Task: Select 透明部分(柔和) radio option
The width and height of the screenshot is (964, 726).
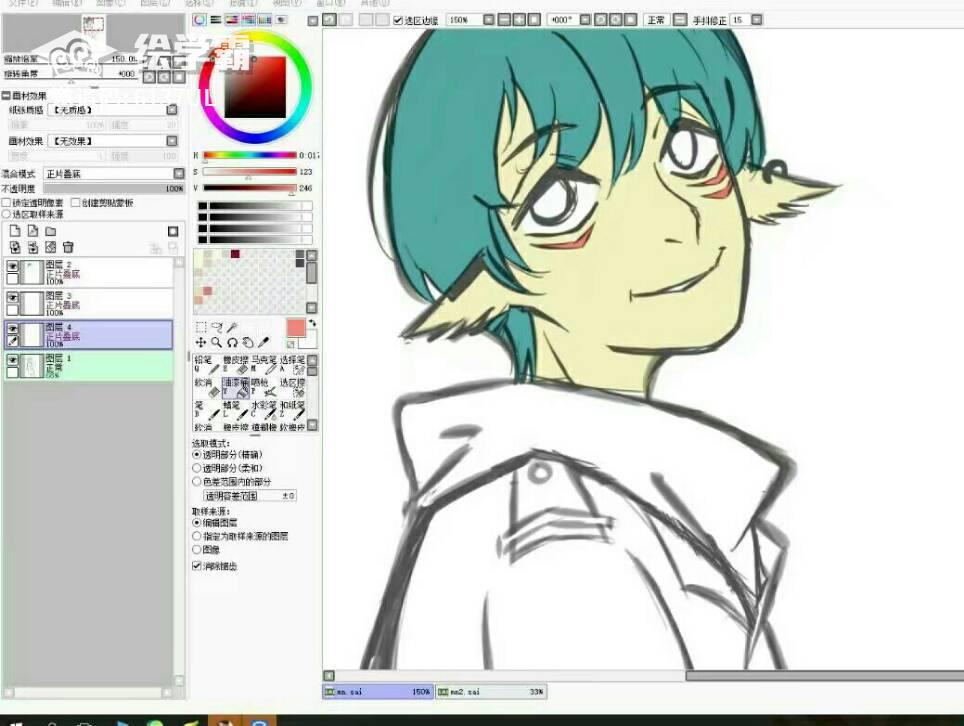Action: (x=197, y=468)
